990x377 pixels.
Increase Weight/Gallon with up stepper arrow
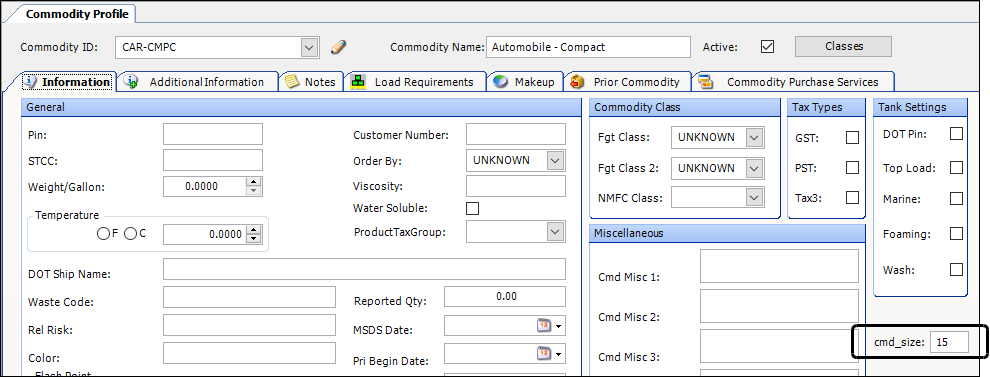pos(254,182)
